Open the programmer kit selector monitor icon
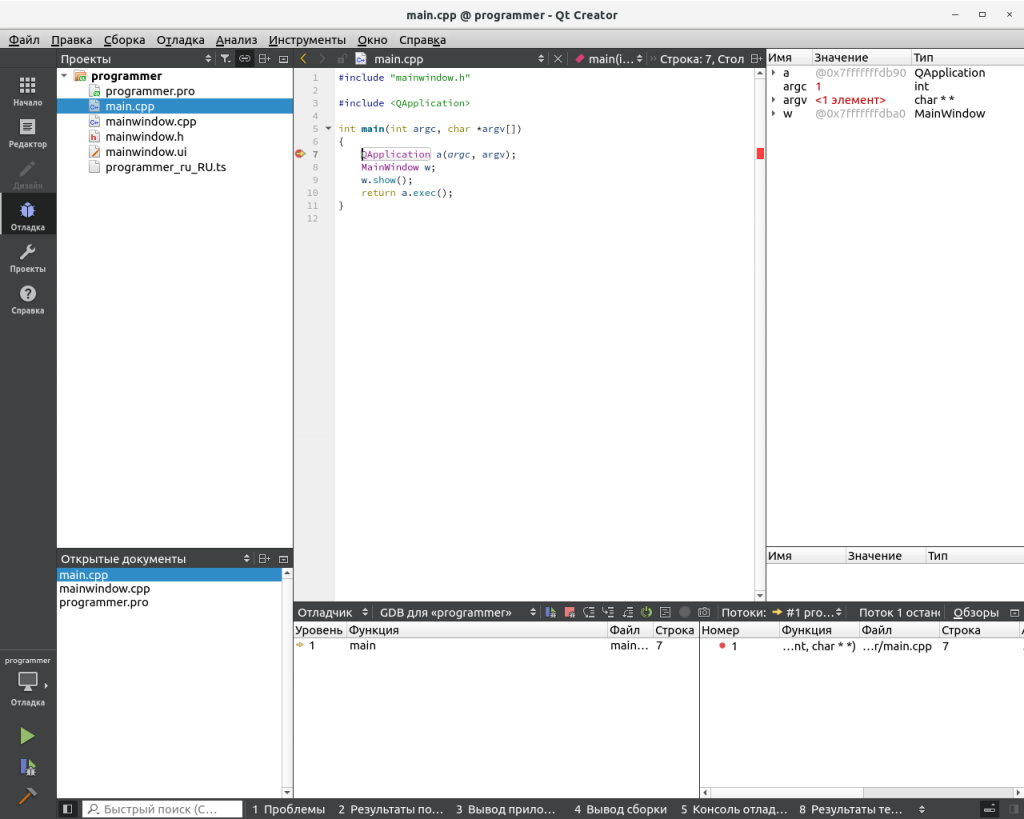 [x=27, y=682]
